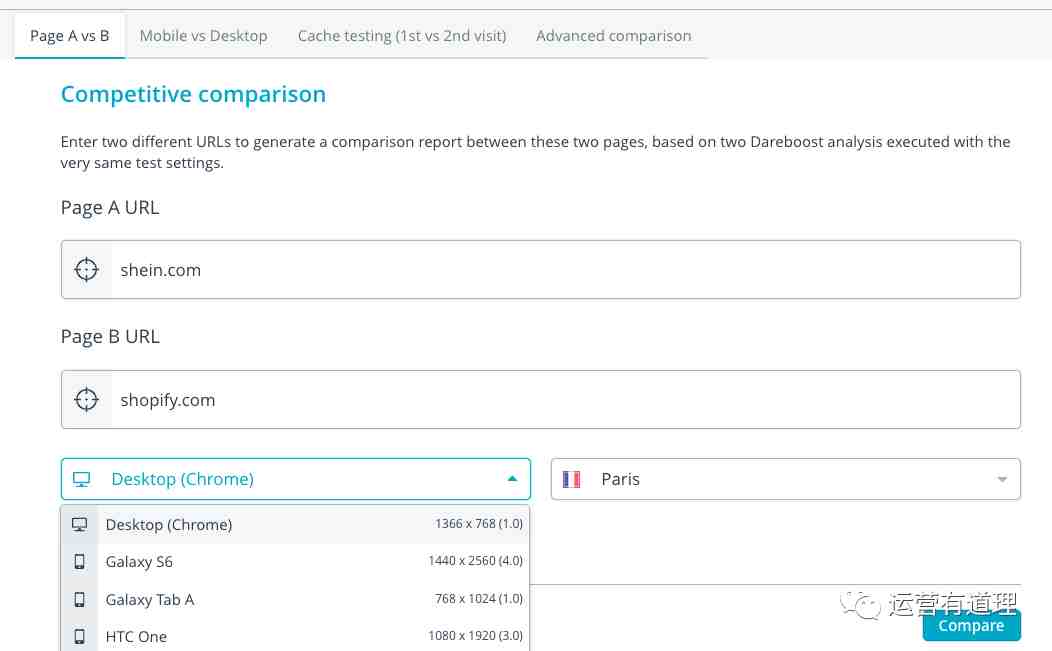1052x651 pixels.
Task: Click the 1440 x 2560 (4.0) resolution text
Action: [476, 560]
